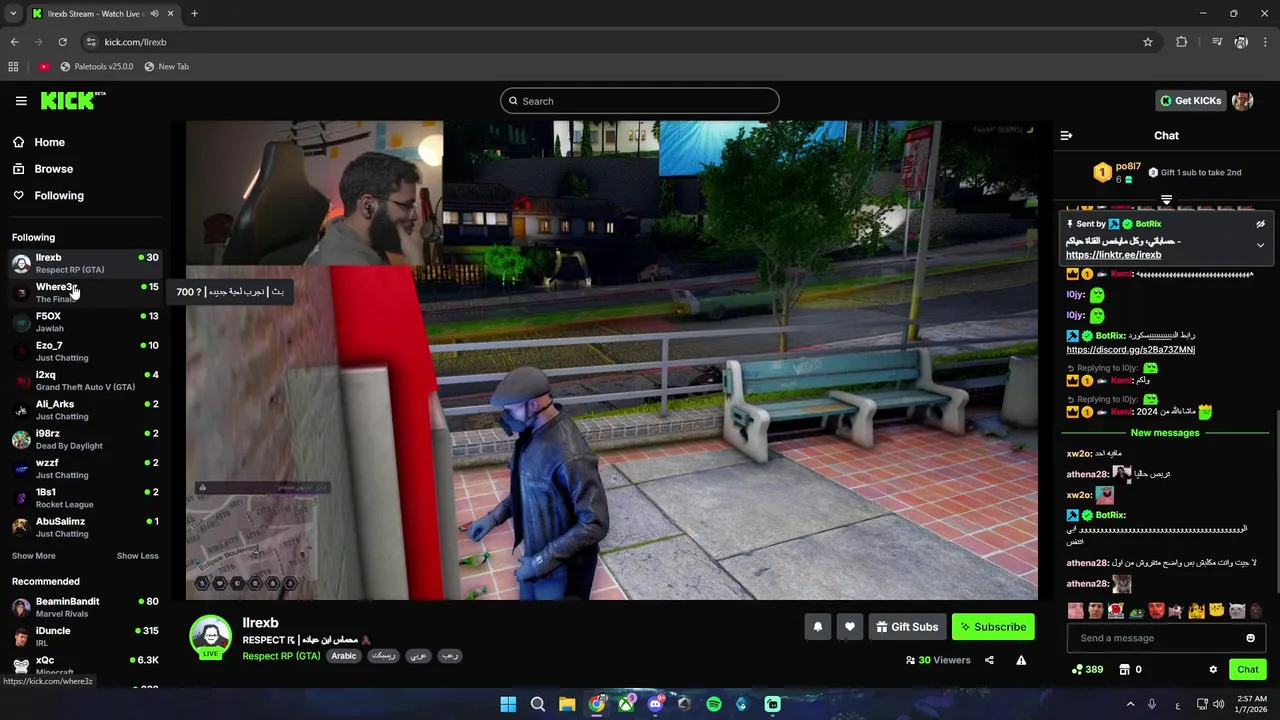
Task: Open New Tab bookmark
Action: click(166, 67)
